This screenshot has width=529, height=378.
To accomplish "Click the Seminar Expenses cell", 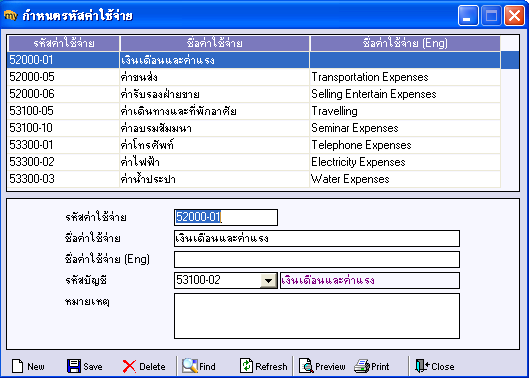I will pos(405,128).
